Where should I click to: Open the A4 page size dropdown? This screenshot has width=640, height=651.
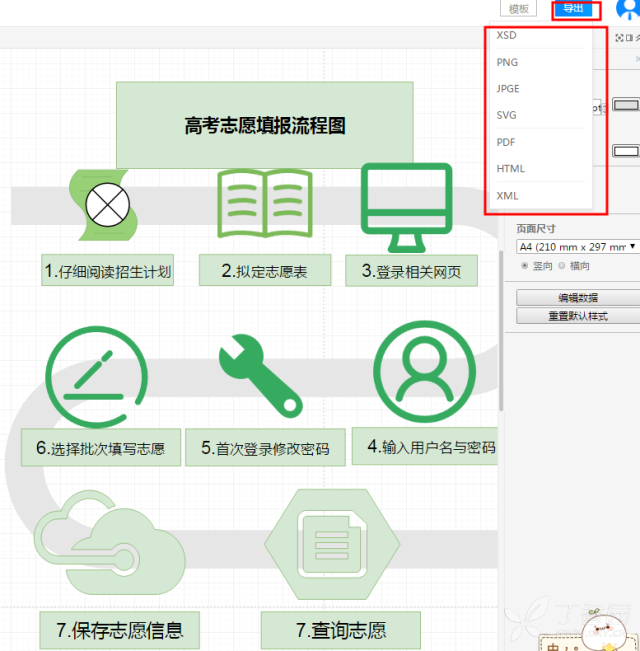click(577, 247)
